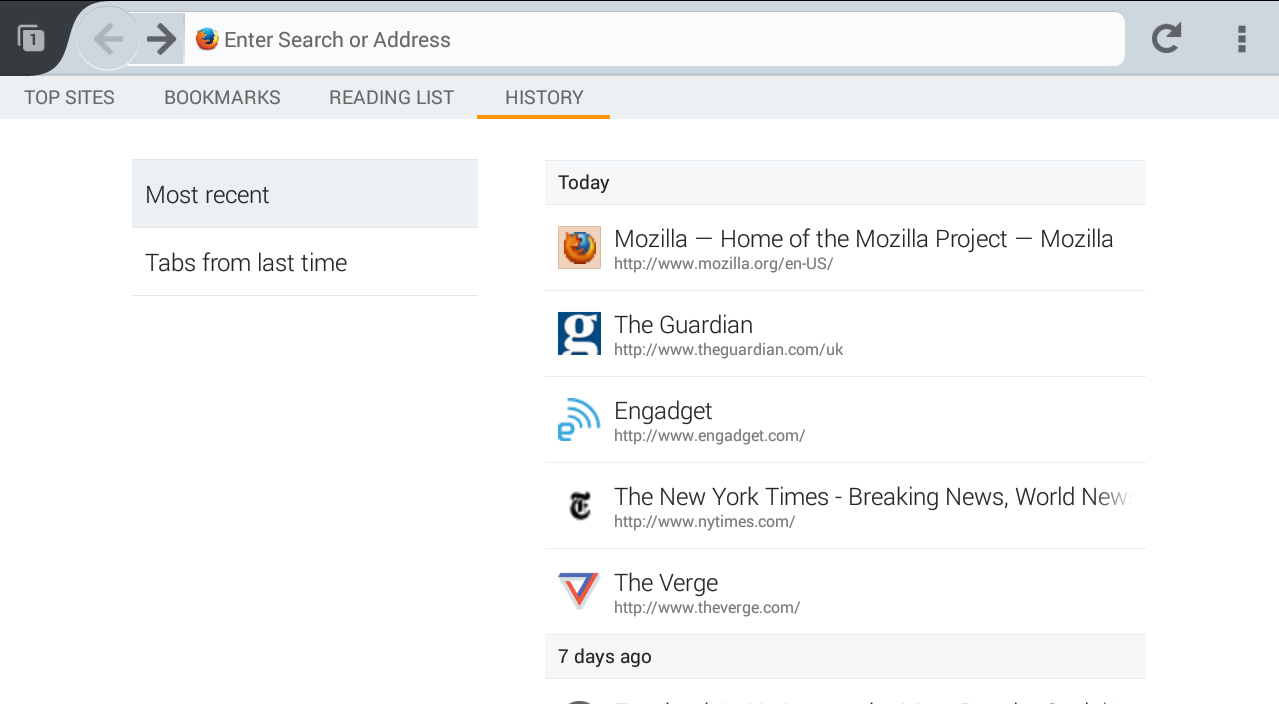The image size is (1279, 704).
Task: Open the tabs counter icon
Action: pyautogui.click(x=30, y=38)
